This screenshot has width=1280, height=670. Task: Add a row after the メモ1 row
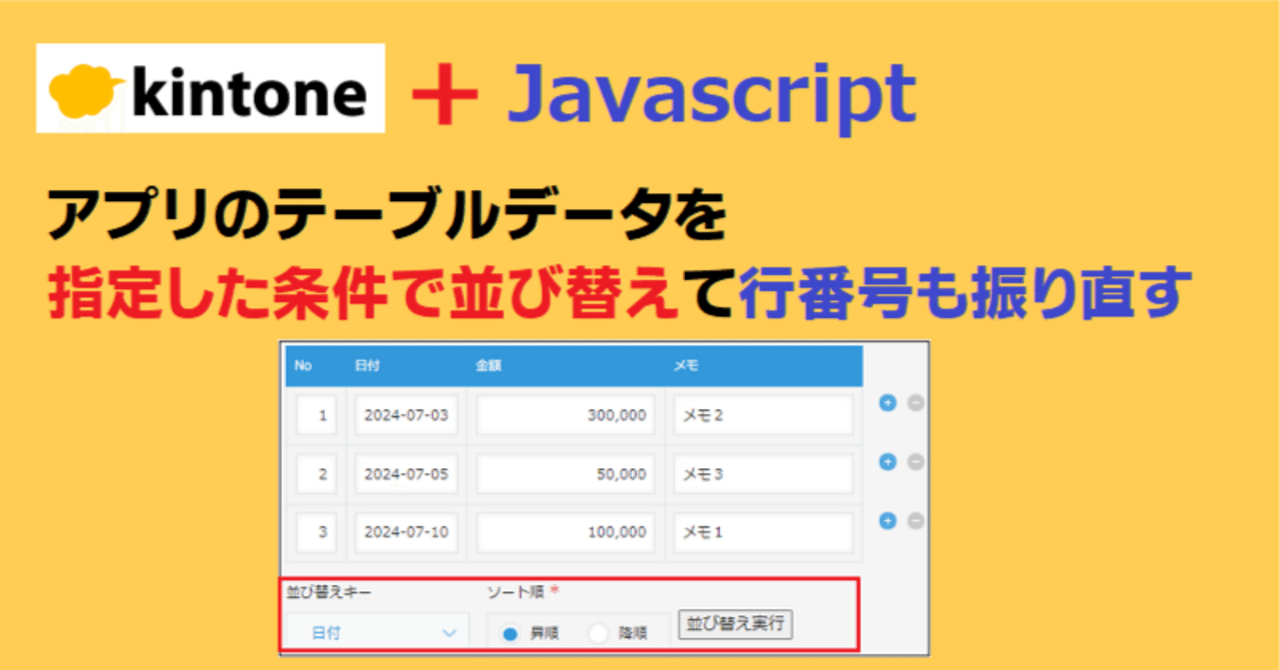coord(886,521)
